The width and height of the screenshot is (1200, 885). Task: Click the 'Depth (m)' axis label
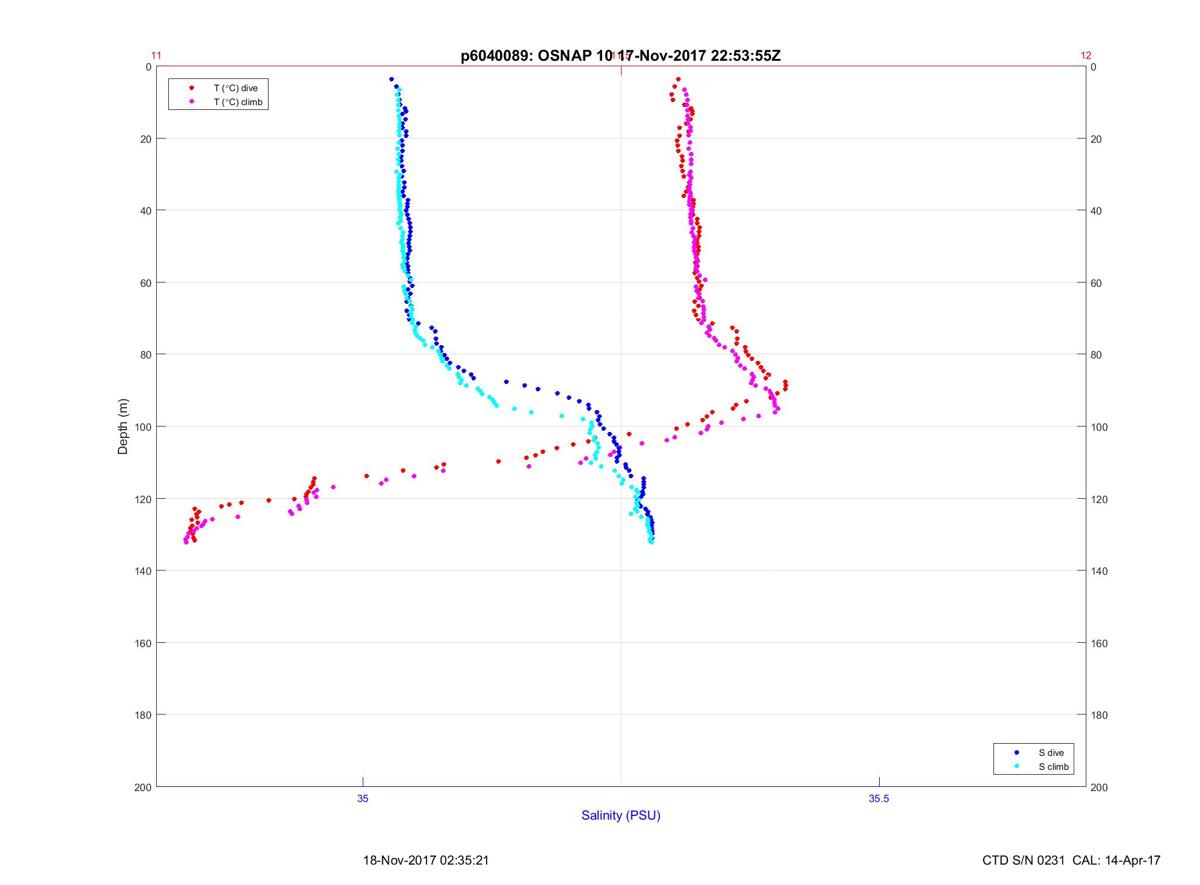123,427
